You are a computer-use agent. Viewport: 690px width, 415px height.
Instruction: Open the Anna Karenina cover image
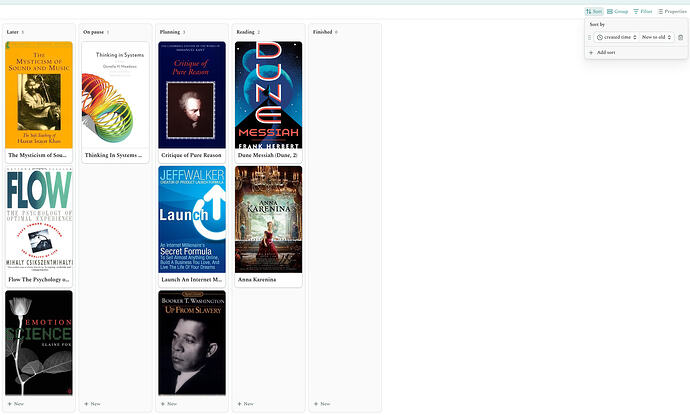(x=268, y=219)
